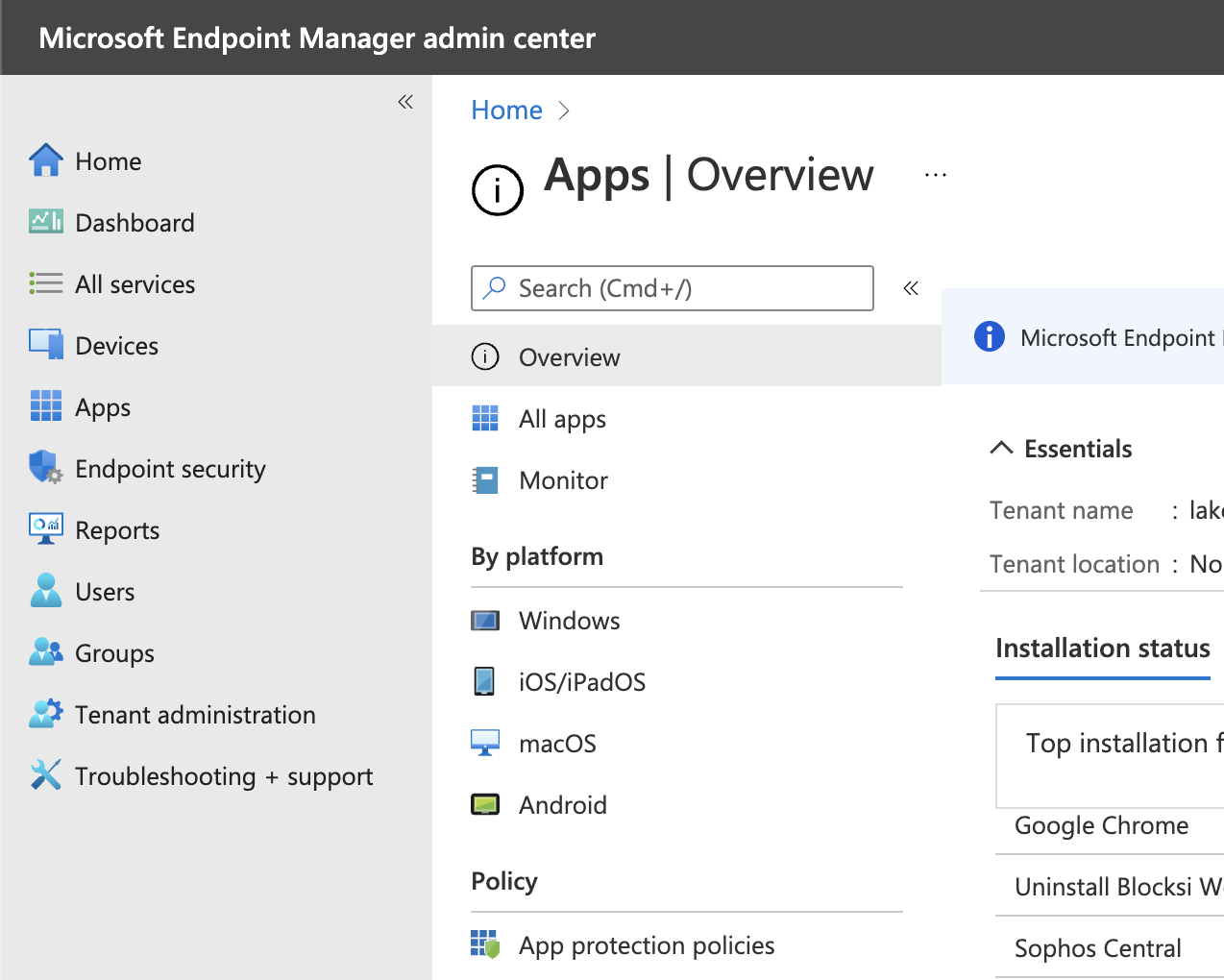Screen dimensions: 1224x980
Task: Click the Groups people icon
Action: [46, 652]
